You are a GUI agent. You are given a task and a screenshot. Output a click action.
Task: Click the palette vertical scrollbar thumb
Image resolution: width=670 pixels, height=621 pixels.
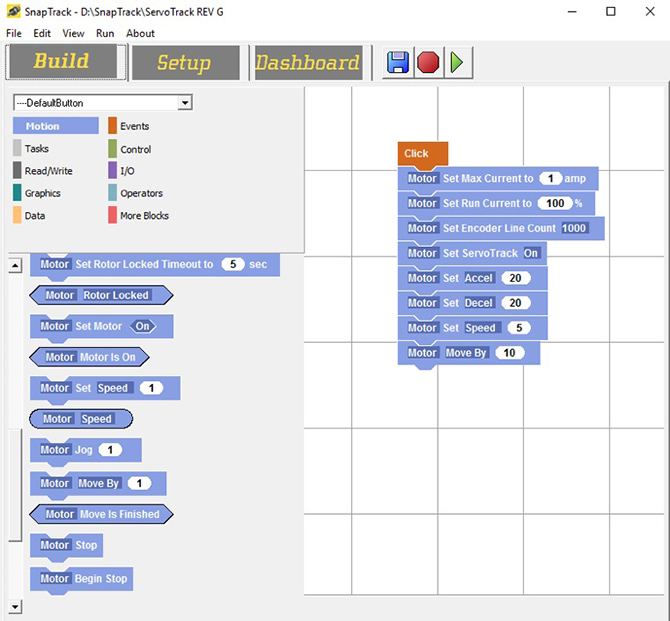(15, 485)
